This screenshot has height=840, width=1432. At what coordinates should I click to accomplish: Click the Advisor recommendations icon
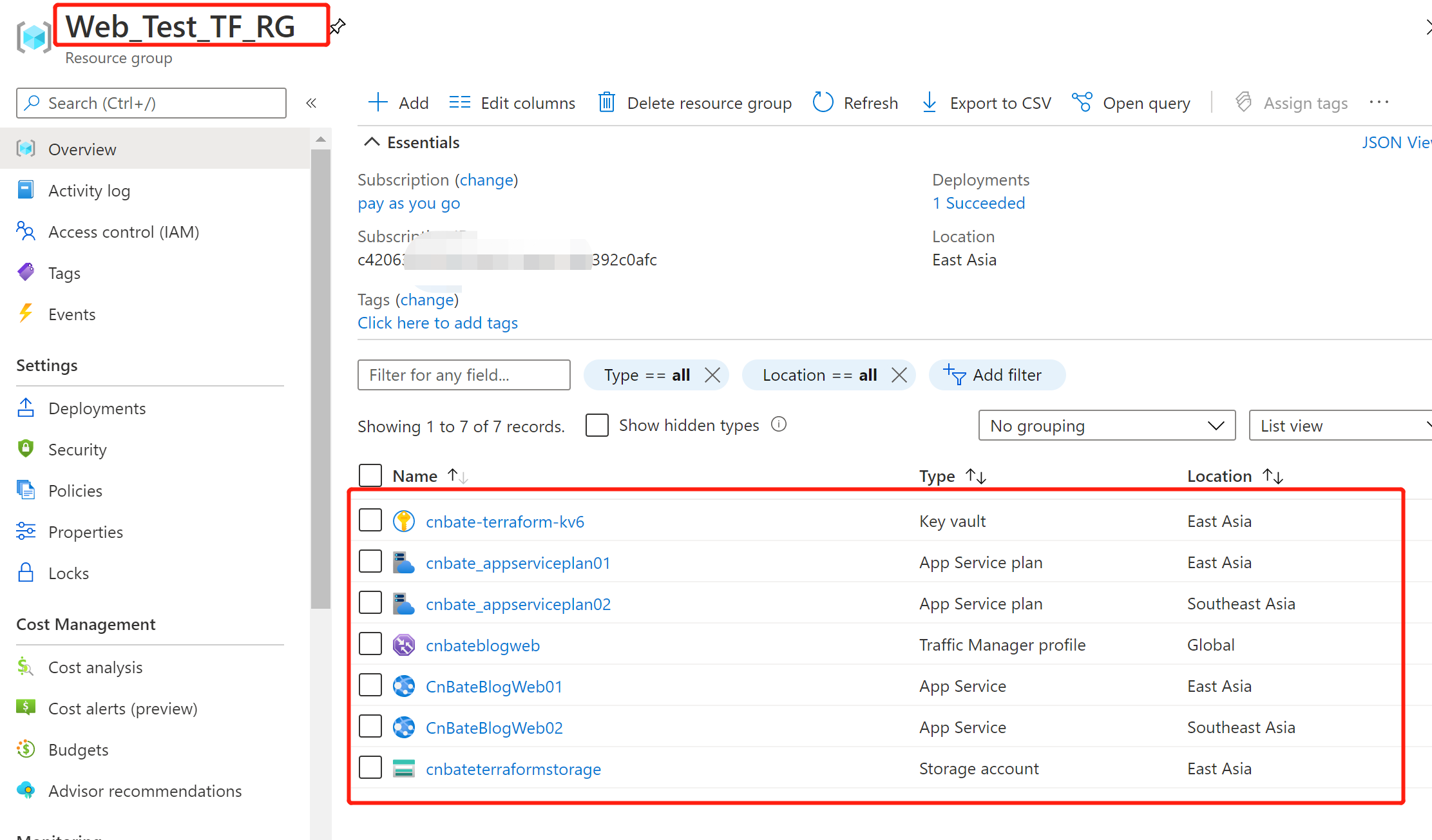[26, 790]
